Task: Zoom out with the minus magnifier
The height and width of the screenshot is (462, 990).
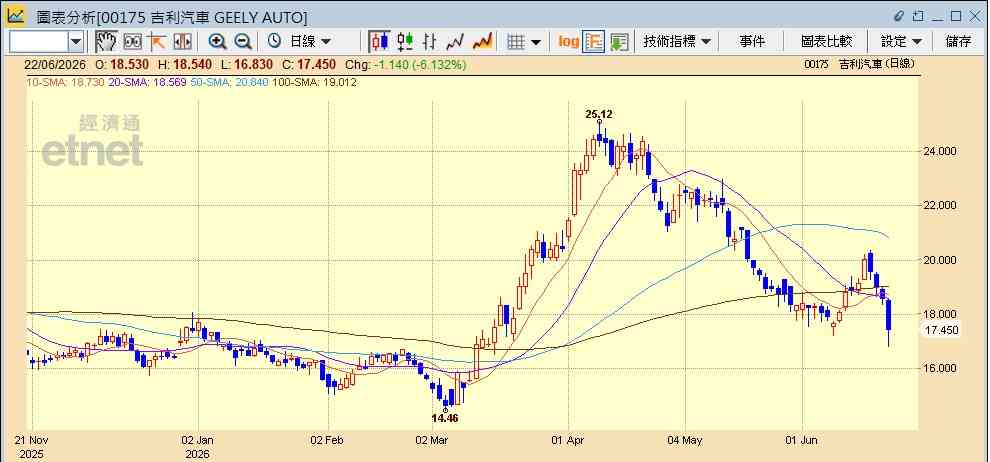Action: point(243,42)
